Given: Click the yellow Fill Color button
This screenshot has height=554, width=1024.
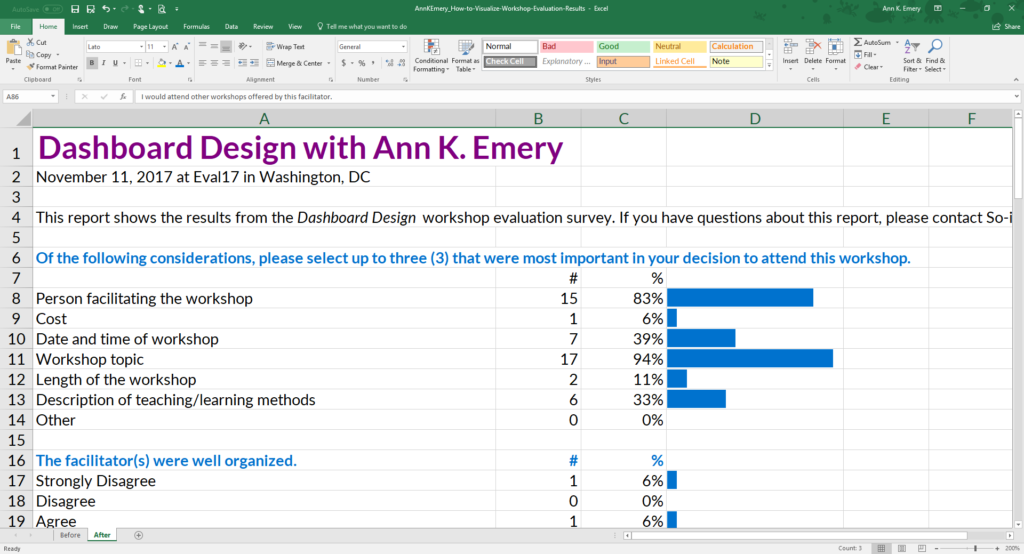Looking at the screenshot, I should (x=161, y=63).
